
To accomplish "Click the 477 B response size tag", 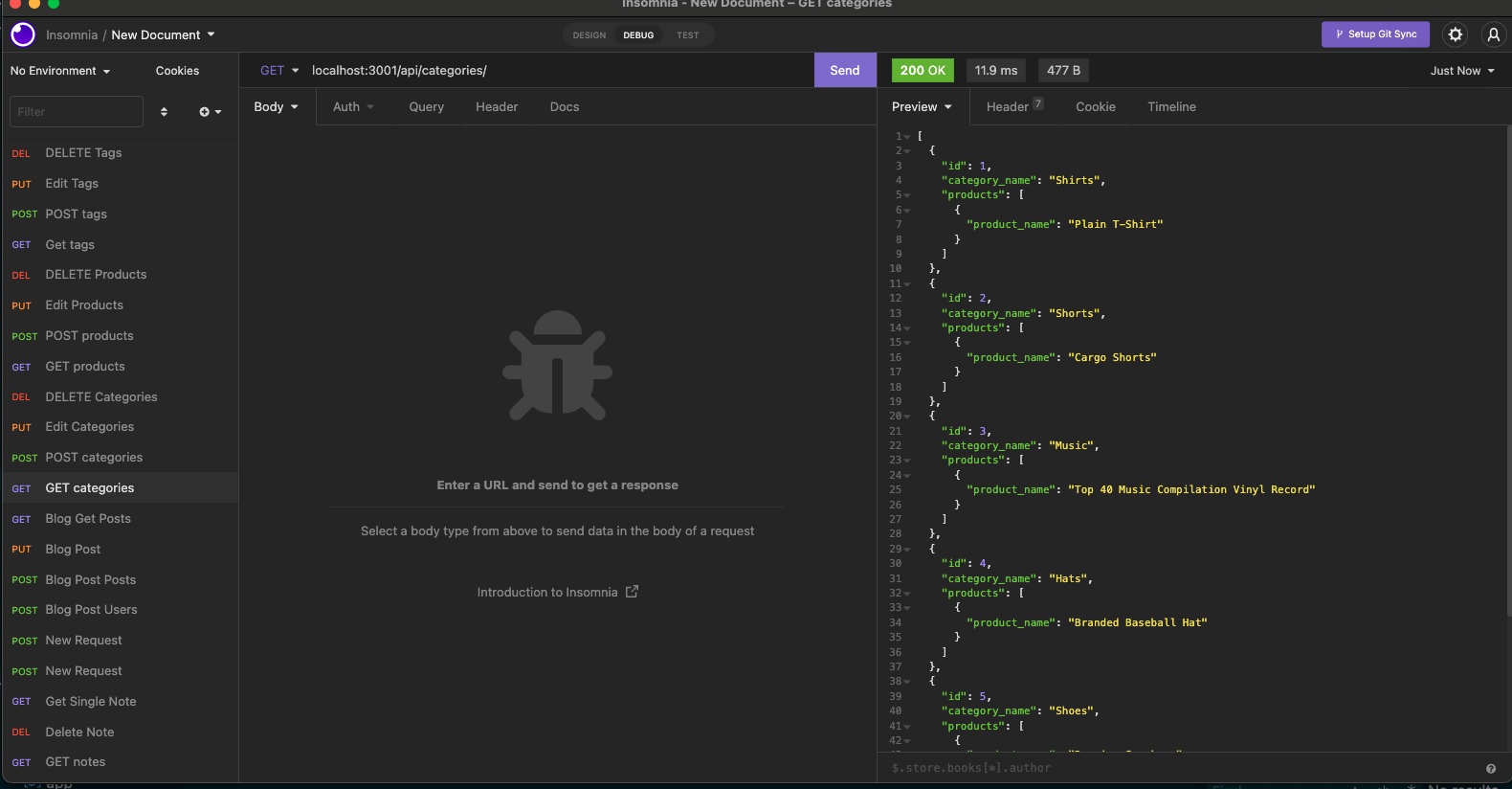I will coord(1063,71).
